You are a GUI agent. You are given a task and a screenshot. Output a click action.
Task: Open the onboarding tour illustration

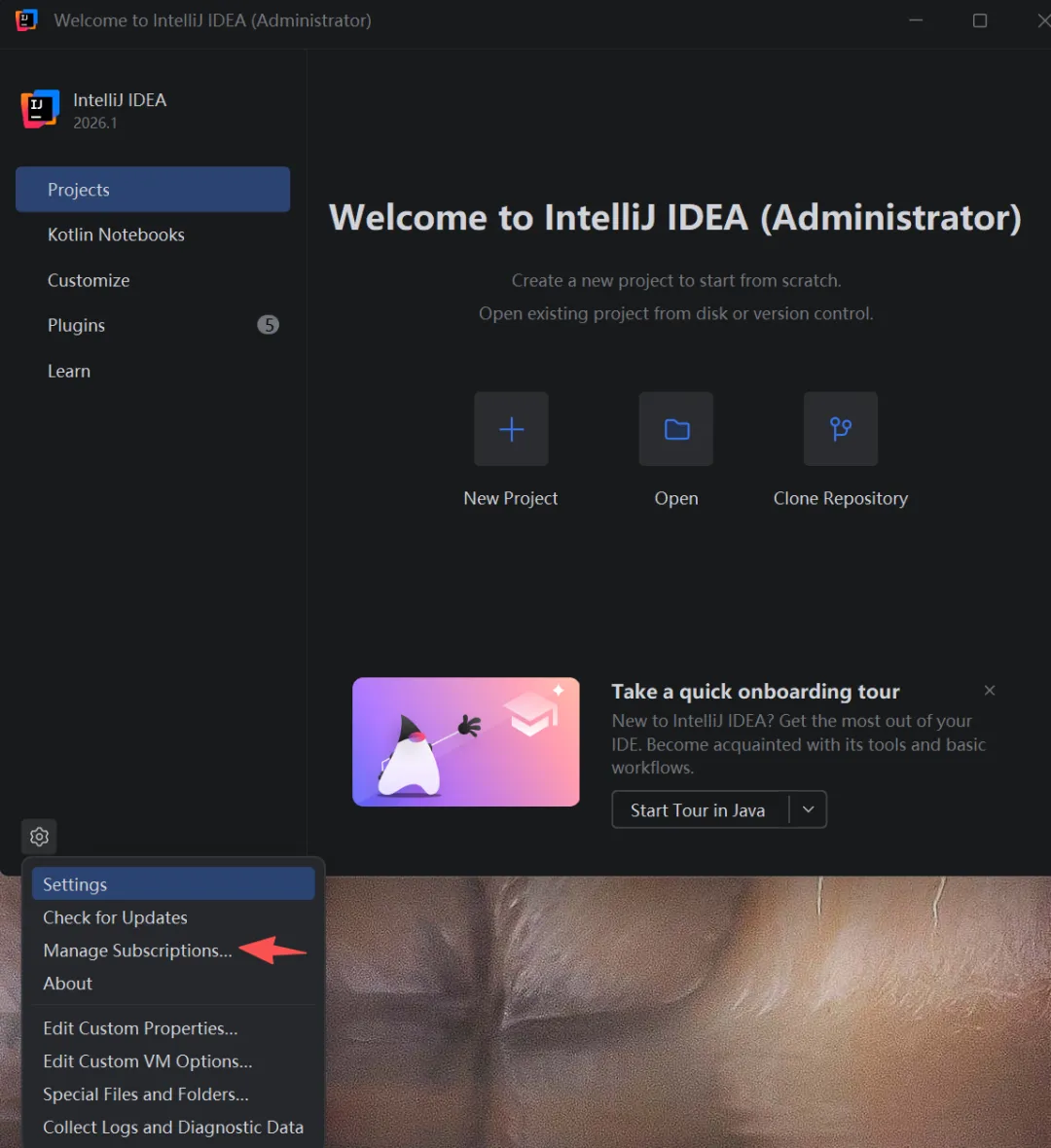point(466,741)
